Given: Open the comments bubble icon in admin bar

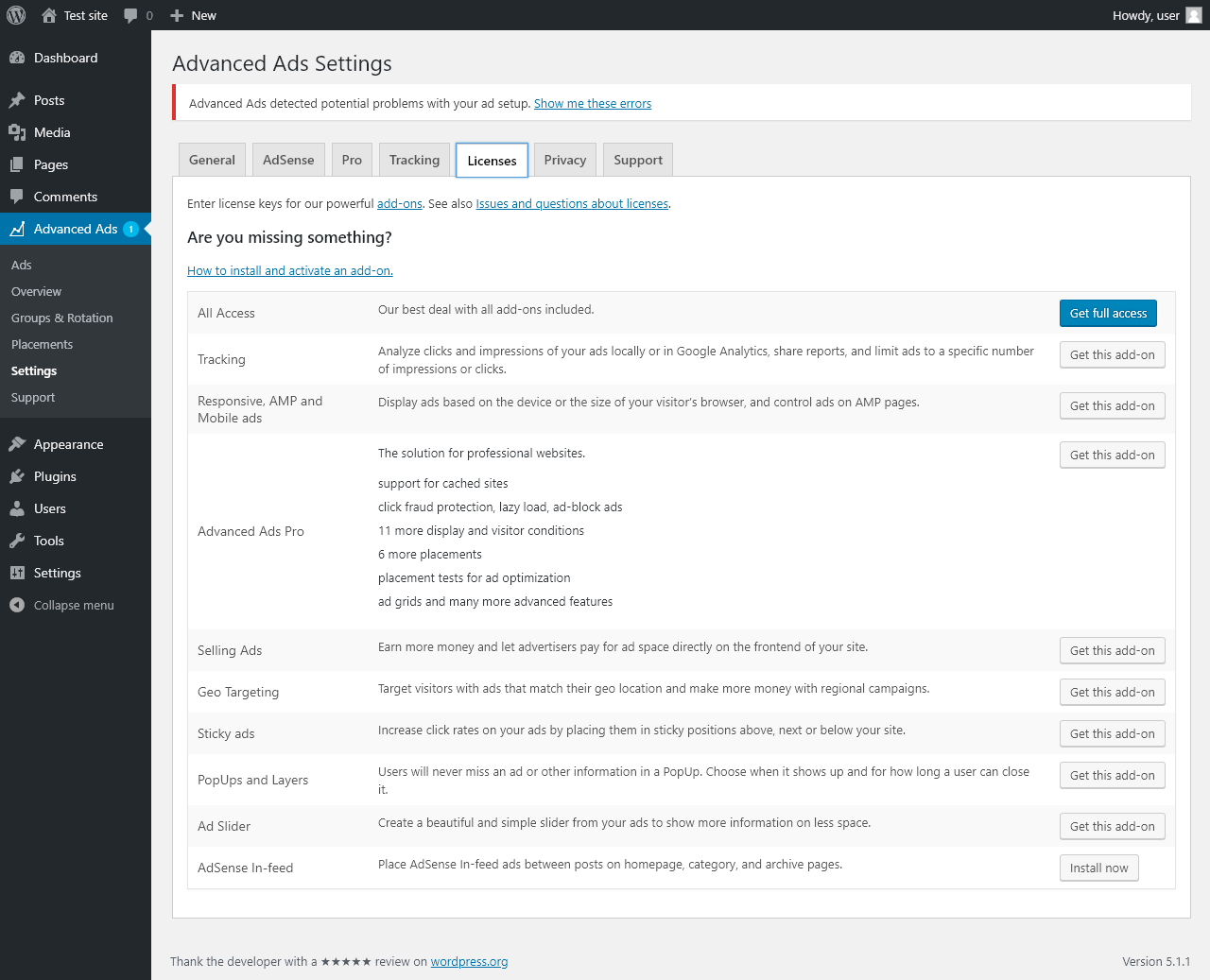Looking at the screenshot, I should point(131,15).
